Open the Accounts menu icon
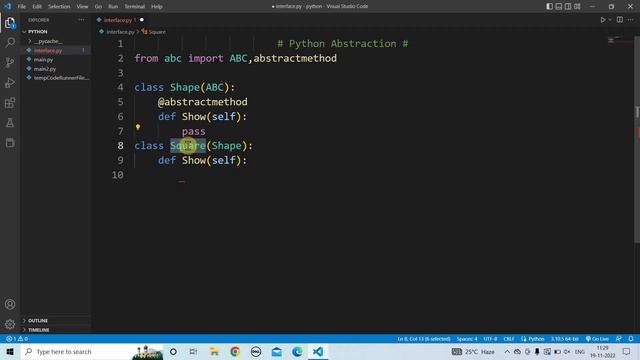640x360 pixels. [x=10, y=304]
